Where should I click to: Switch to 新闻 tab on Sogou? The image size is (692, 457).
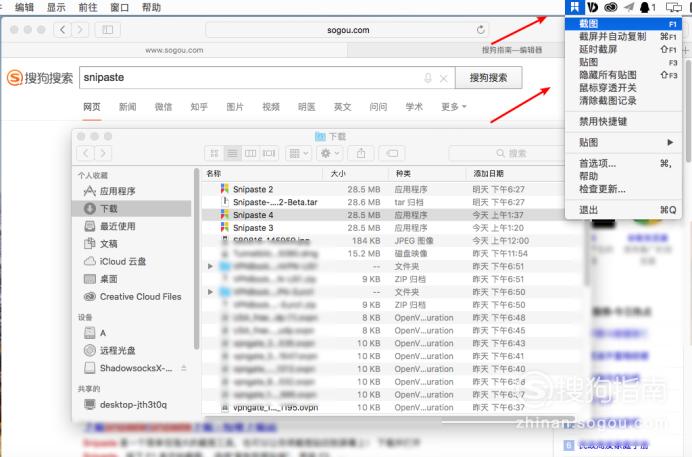pos(128,107)
